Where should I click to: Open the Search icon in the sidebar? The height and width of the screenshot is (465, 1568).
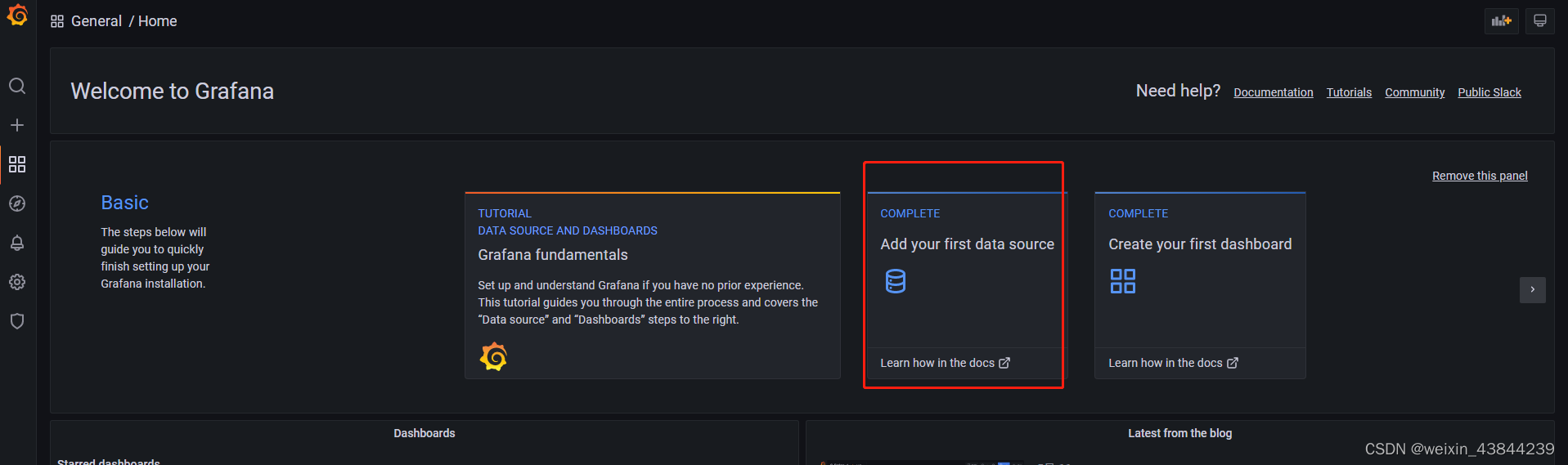pyautogui.click(x=17, y=86)
